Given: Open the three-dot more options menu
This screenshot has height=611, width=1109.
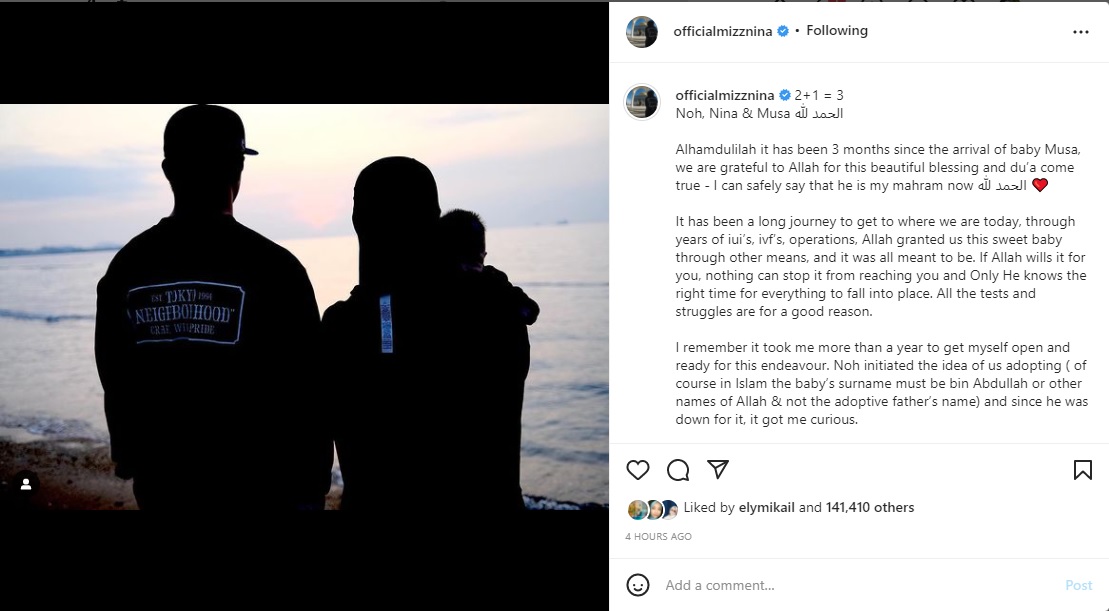Looking at the screenshot, I should (x=1080, y=32).
